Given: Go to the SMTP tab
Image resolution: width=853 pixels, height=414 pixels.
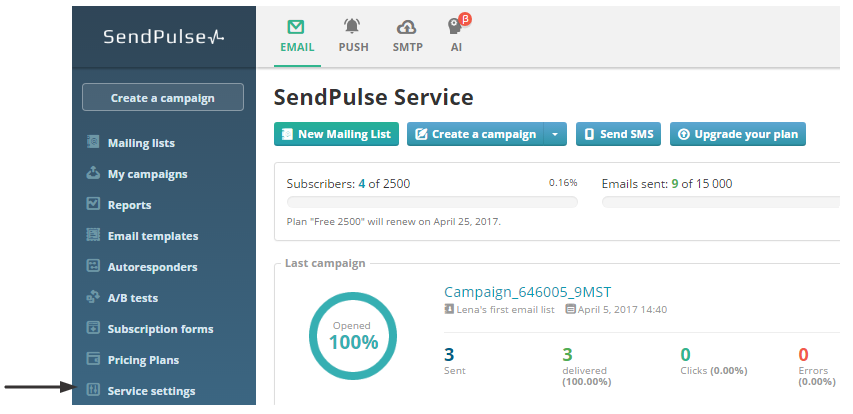Looking at the screenshot, I should click(407, 35).
